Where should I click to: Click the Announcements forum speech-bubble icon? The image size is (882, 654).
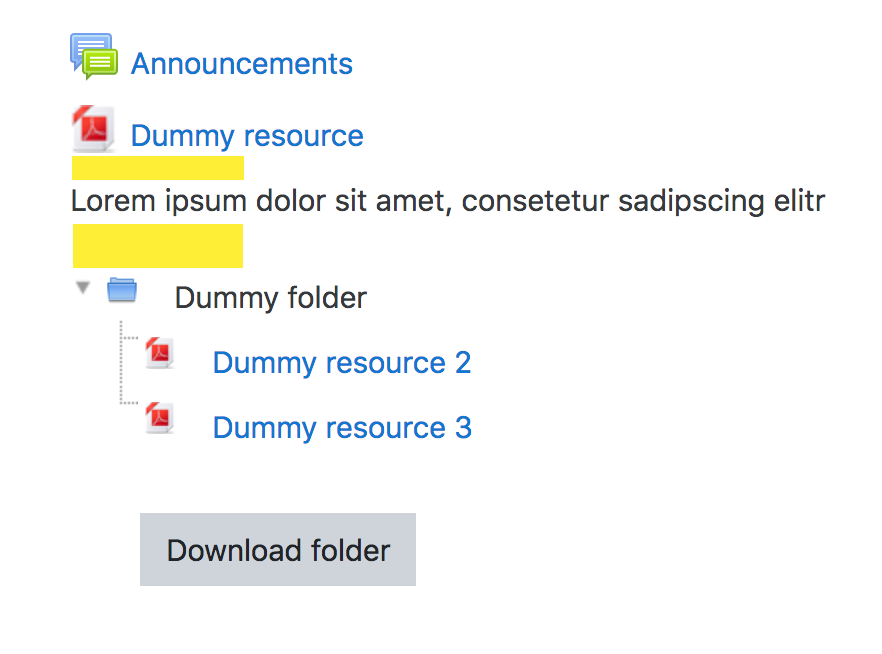[x=94, y=56]
